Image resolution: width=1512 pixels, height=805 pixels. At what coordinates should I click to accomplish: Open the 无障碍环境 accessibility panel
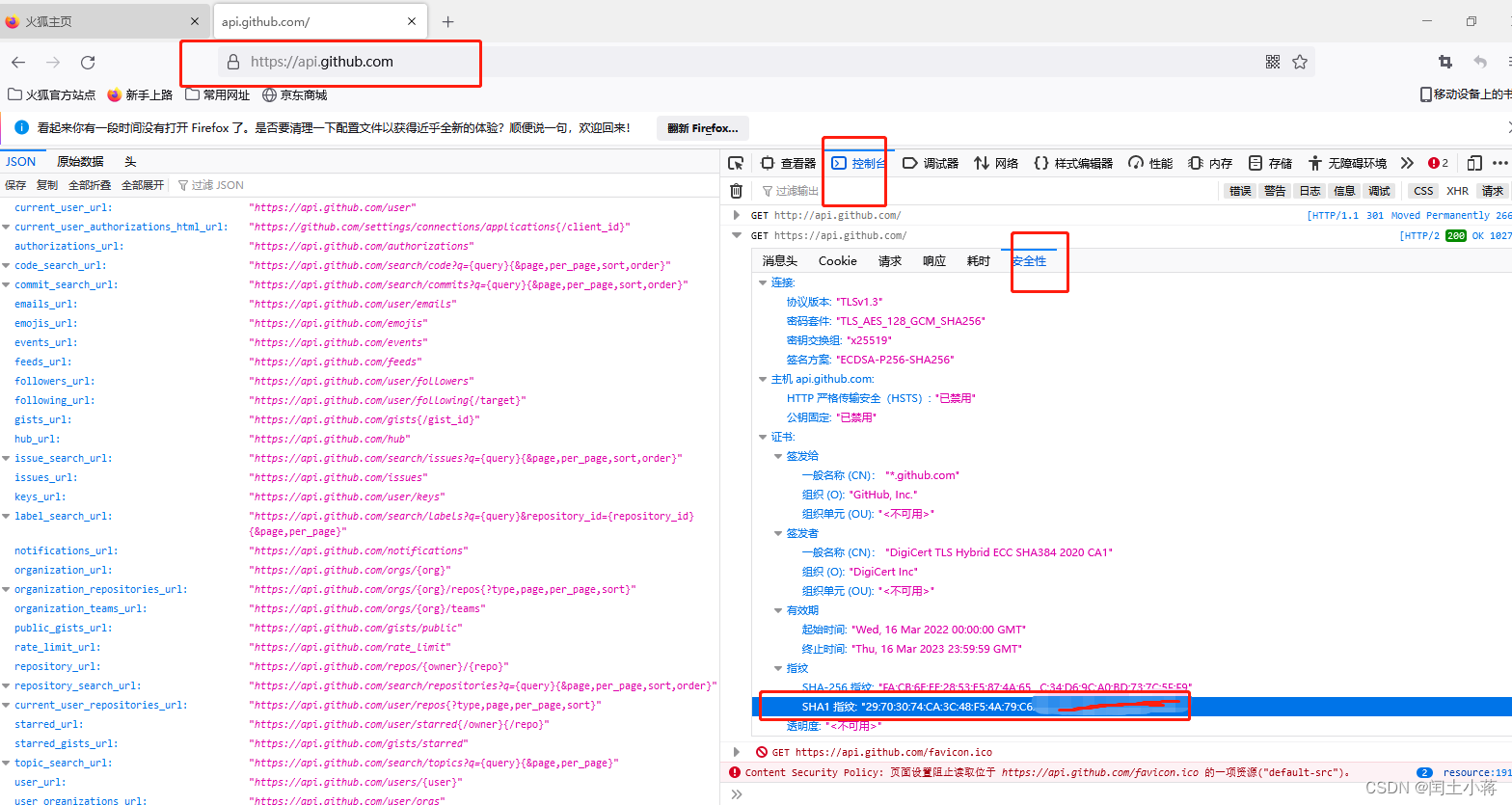click(x=1347, y=163)
